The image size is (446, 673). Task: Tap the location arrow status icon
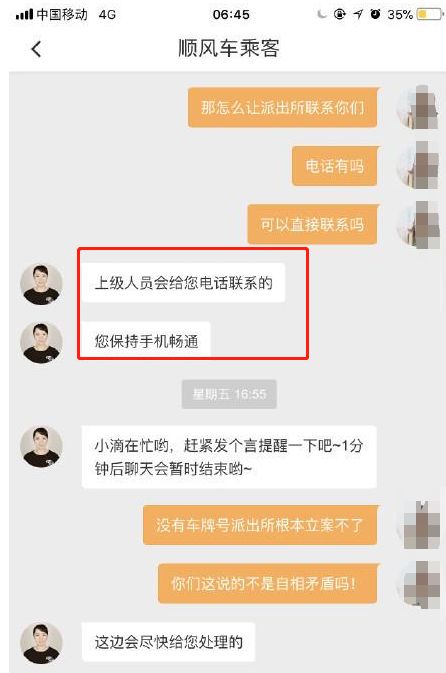tap(358, 15)
